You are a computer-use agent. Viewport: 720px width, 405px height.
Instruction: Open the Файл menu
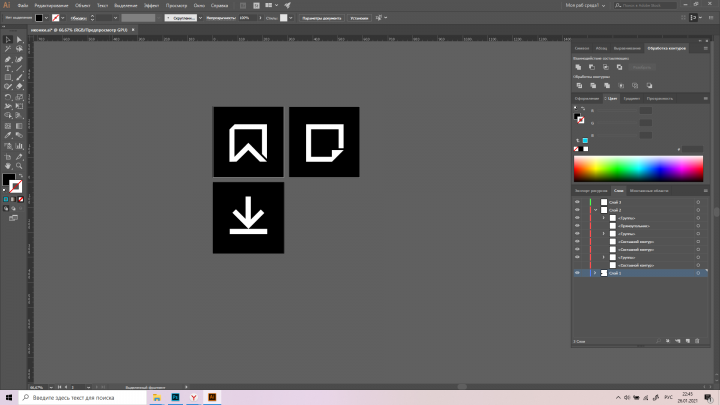(x=22, y=6)
